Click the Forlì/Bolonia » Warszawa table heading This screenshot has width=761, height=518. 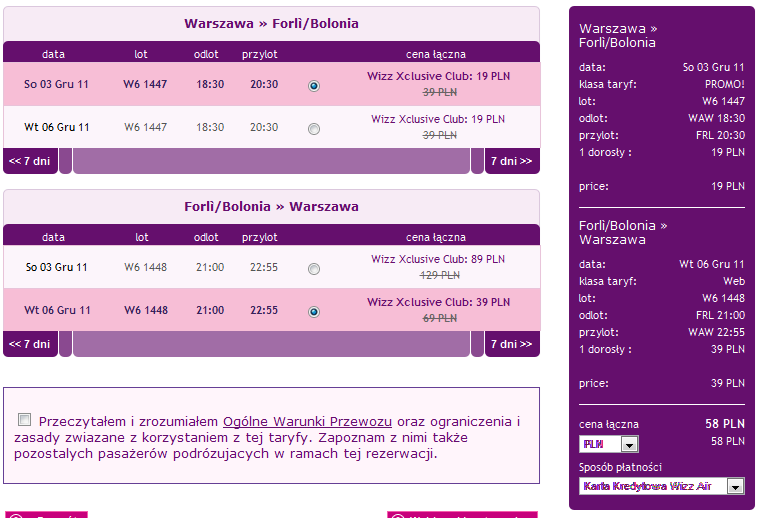271,207
